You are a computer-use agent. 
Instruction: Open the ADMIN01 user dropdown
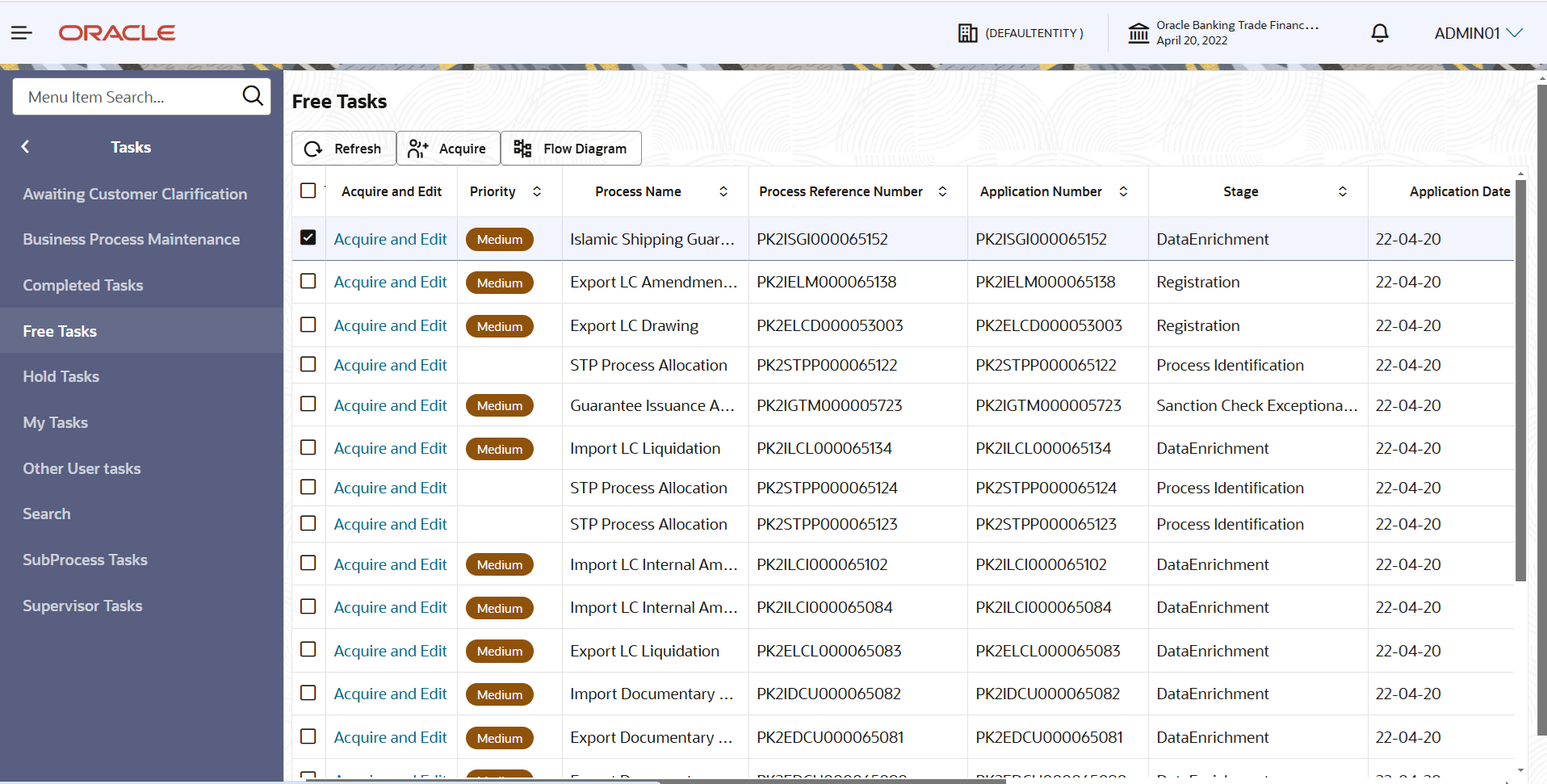coord(1478,33)
